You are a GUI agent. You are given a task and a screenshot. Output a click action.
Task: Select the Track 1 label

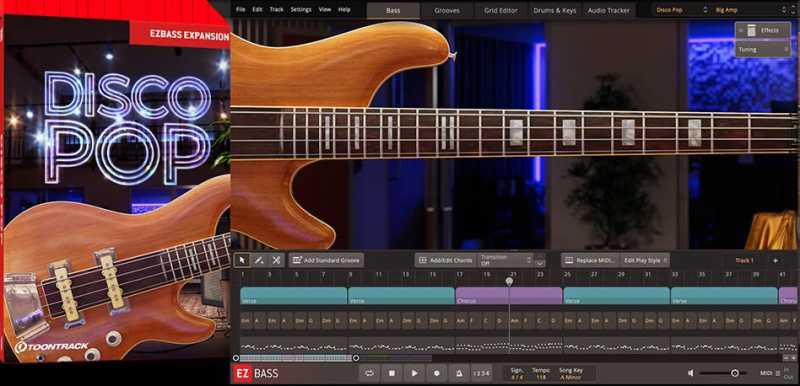click(744, 260)
